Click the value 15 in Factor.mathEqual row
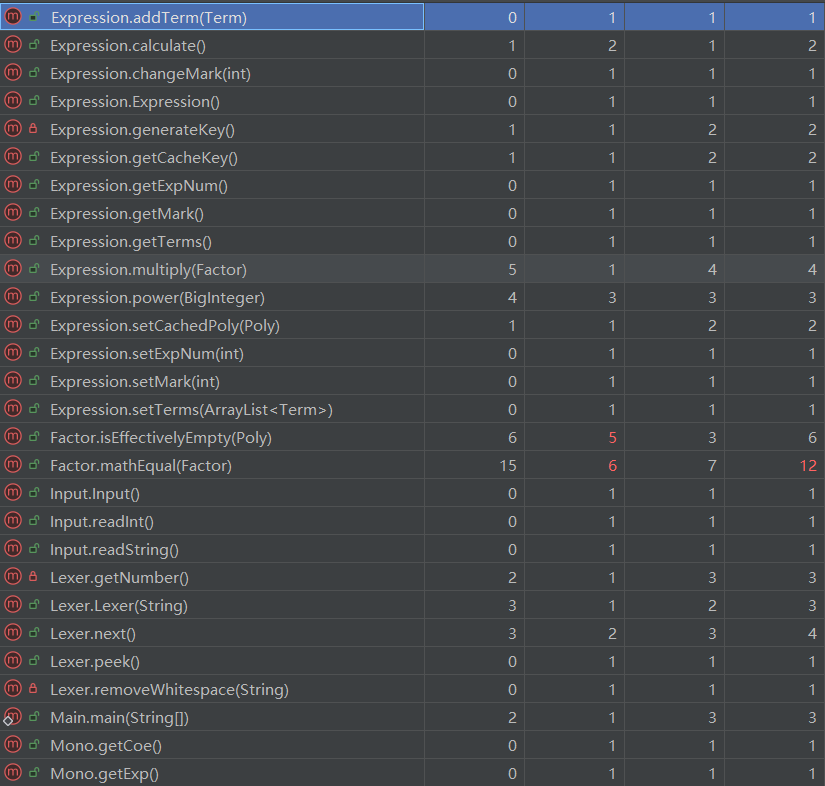Image resolution: width=825 pixels, height=786 pixels. click(x=508, y=466)
